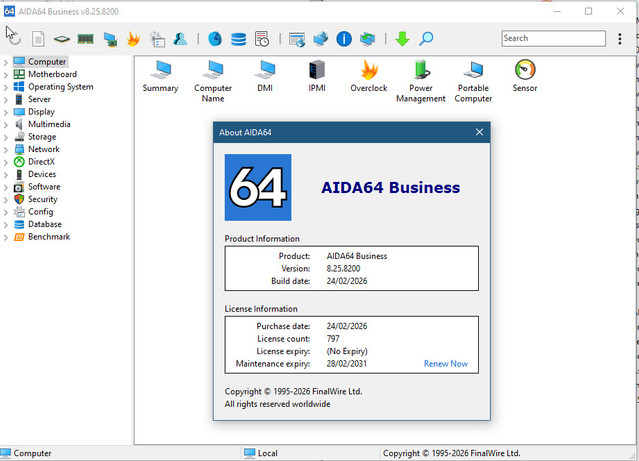Image resolution: width=639 pixels, height=461 pixels.
Task: Click the blue database stack icon
Action: click(x=238, y=39)
